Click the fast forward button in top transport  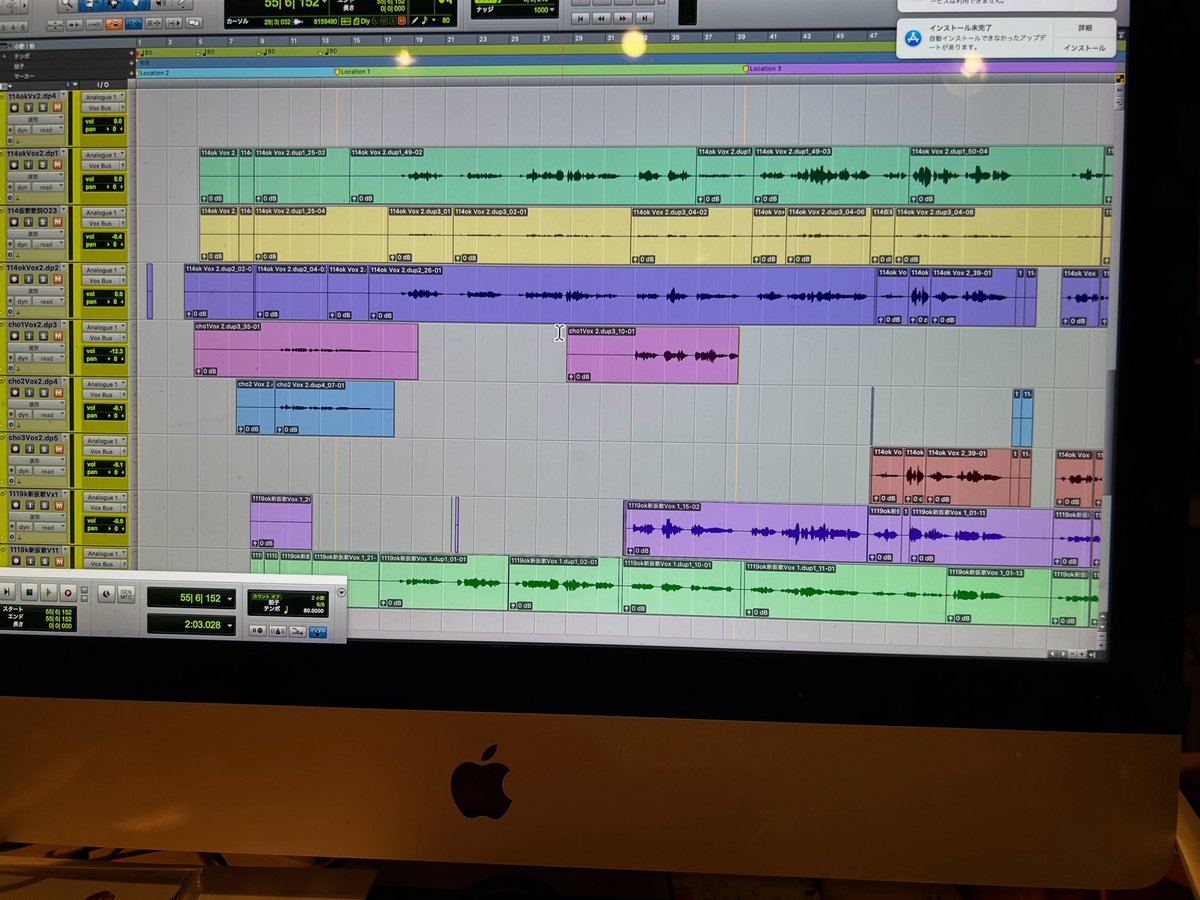(623, 19)
